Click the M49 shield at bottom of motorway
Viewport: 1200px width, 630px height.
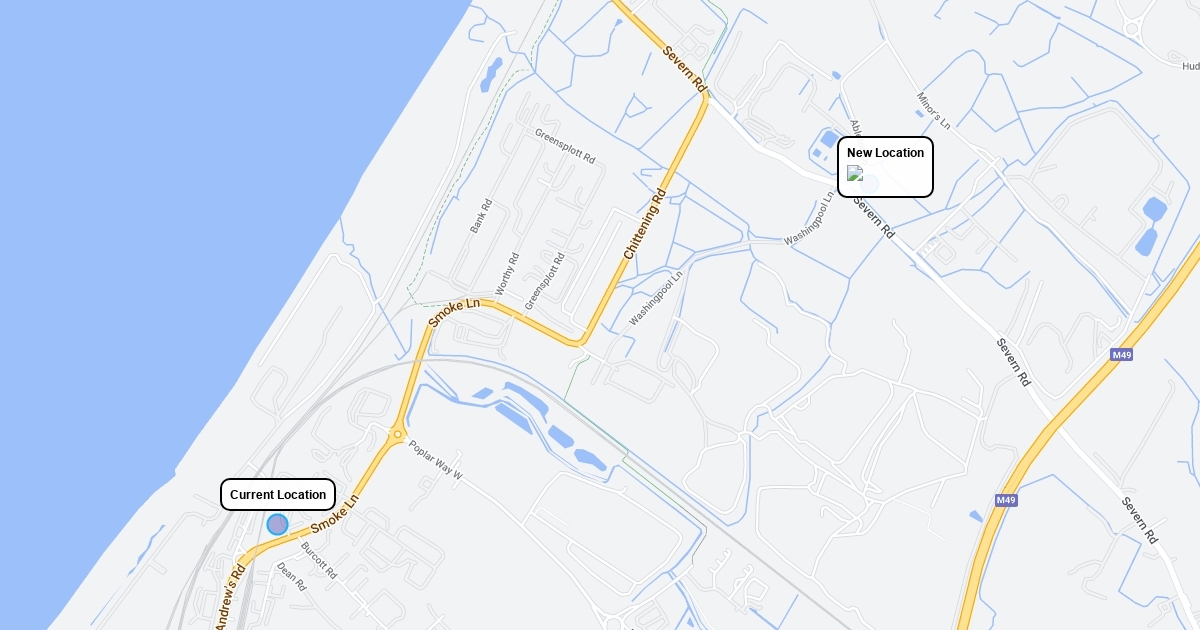pyautogui.click(x=1006, y=500)
